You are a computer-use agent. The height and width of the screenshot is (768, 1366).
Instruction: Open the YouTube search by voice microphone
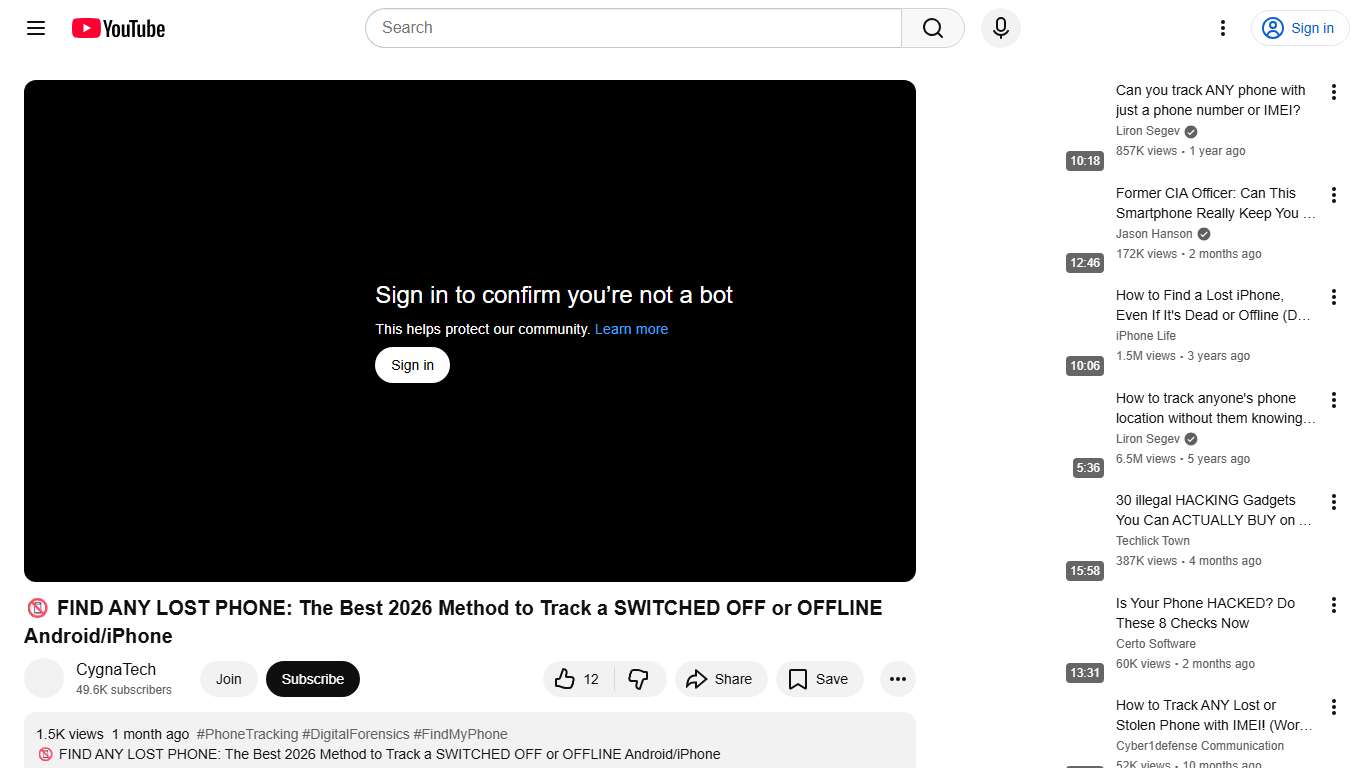(1000, 28)
